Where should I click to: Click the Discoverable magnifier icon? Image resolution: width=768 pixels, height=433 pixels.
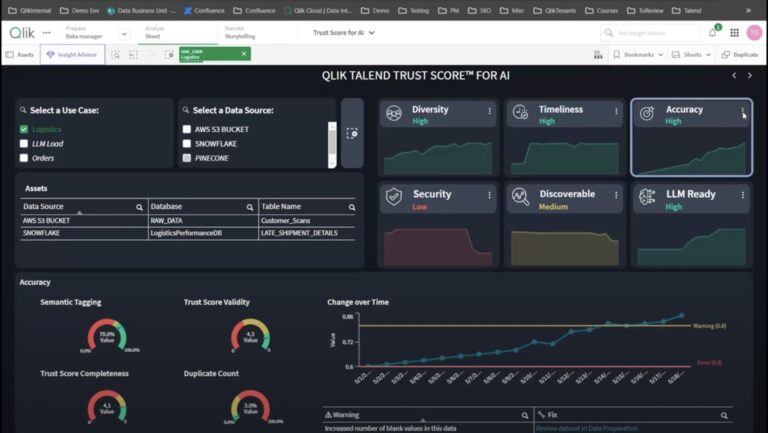click(520, 197)
